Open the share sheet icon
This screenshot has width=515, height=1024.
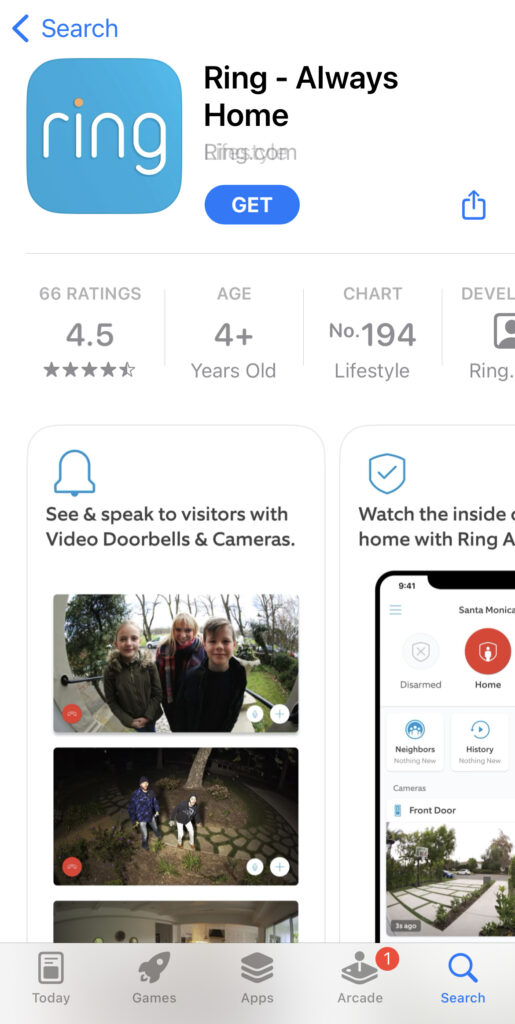(474, 205)
